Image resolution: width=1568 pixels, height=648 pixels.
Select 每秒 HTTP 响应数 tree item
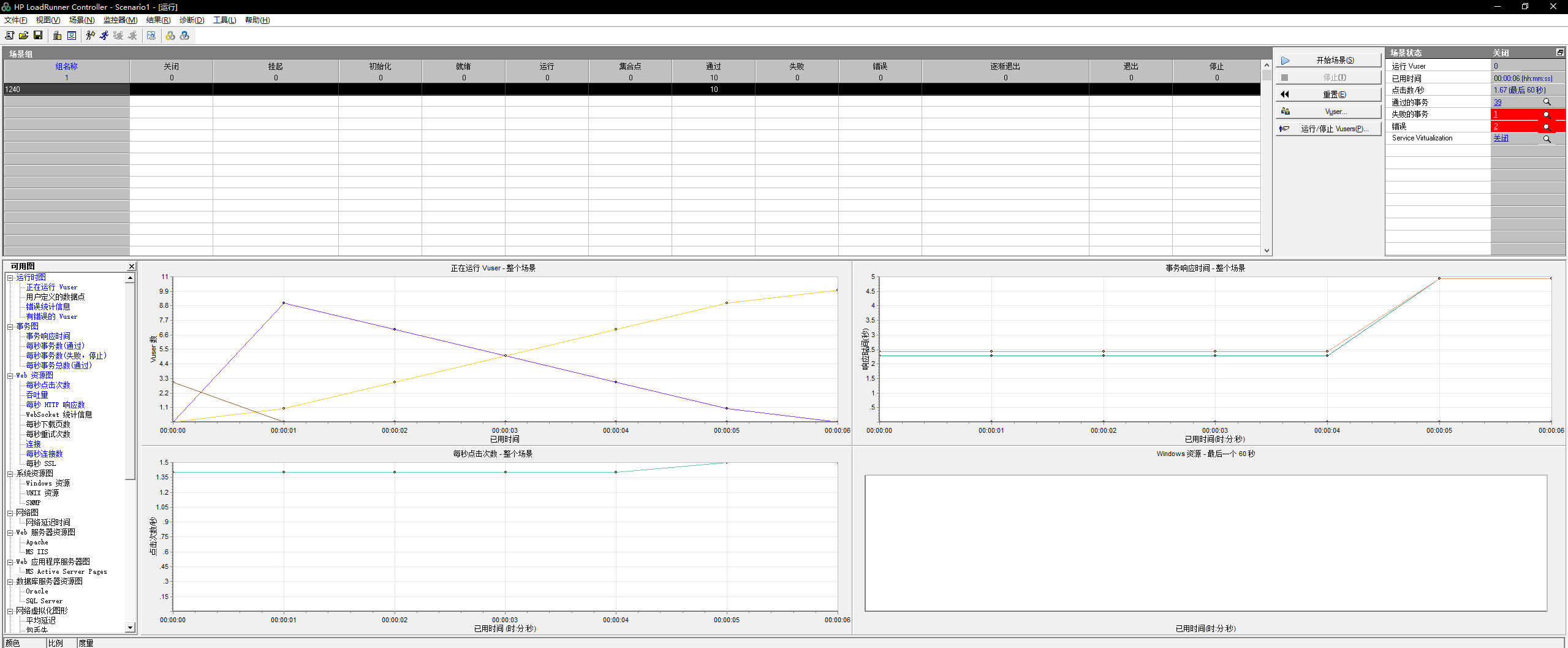pos(55,405)
